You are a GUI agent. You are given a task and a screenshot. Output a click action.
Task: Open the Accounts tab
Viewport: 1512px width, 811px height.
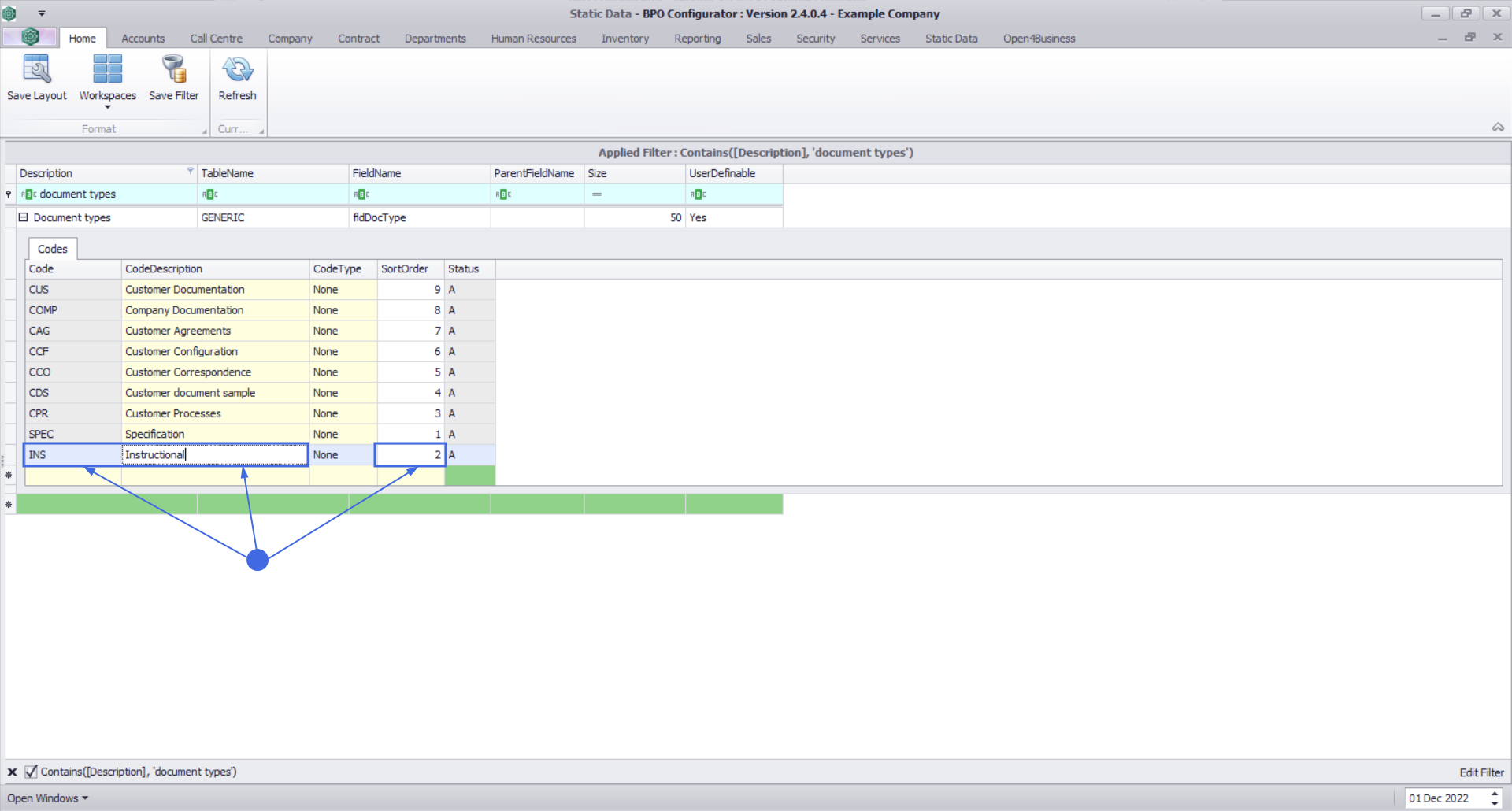(143, 38)
